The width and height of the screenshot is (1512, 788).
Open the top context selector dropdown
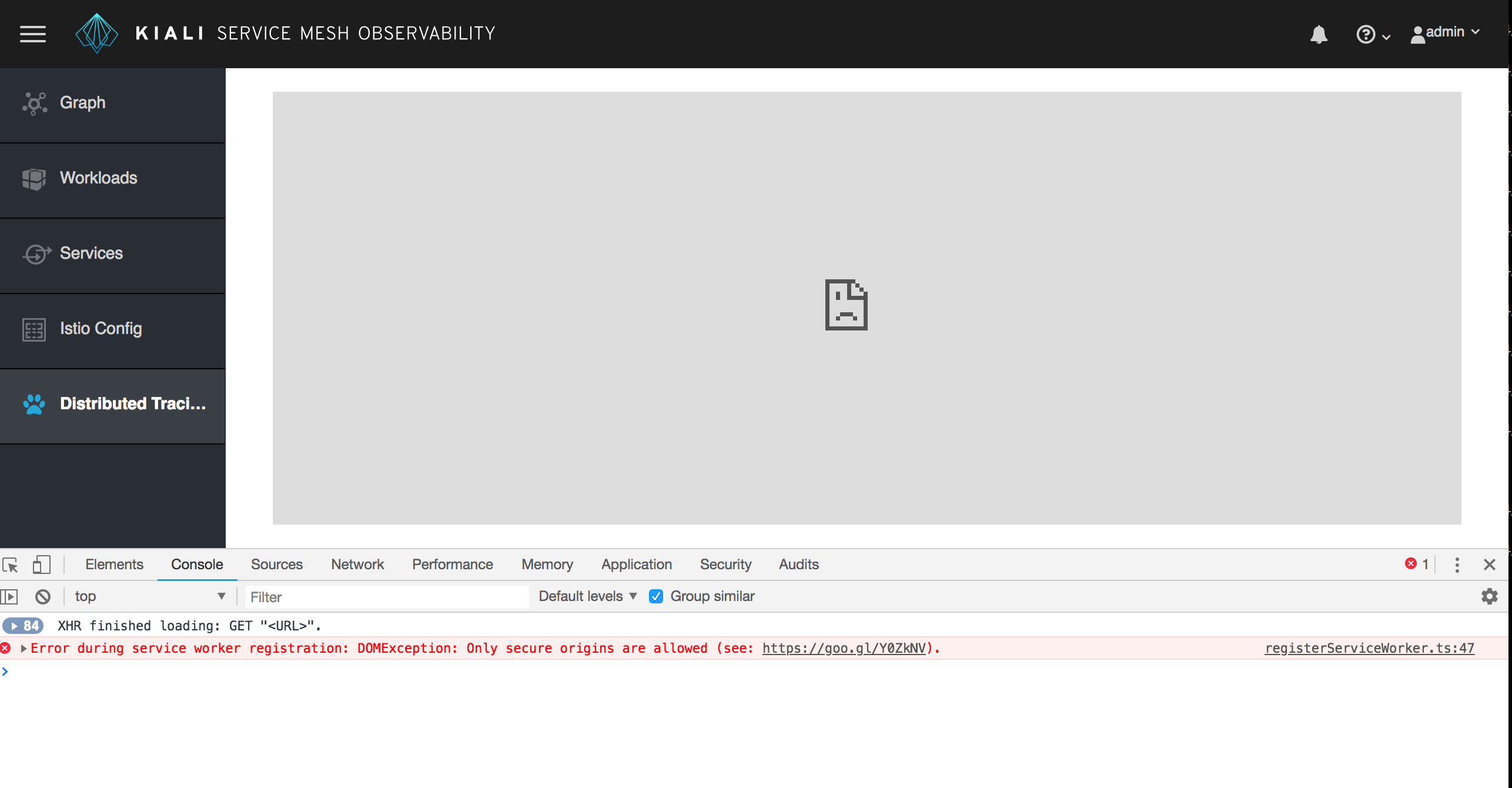tap(150, 596)
